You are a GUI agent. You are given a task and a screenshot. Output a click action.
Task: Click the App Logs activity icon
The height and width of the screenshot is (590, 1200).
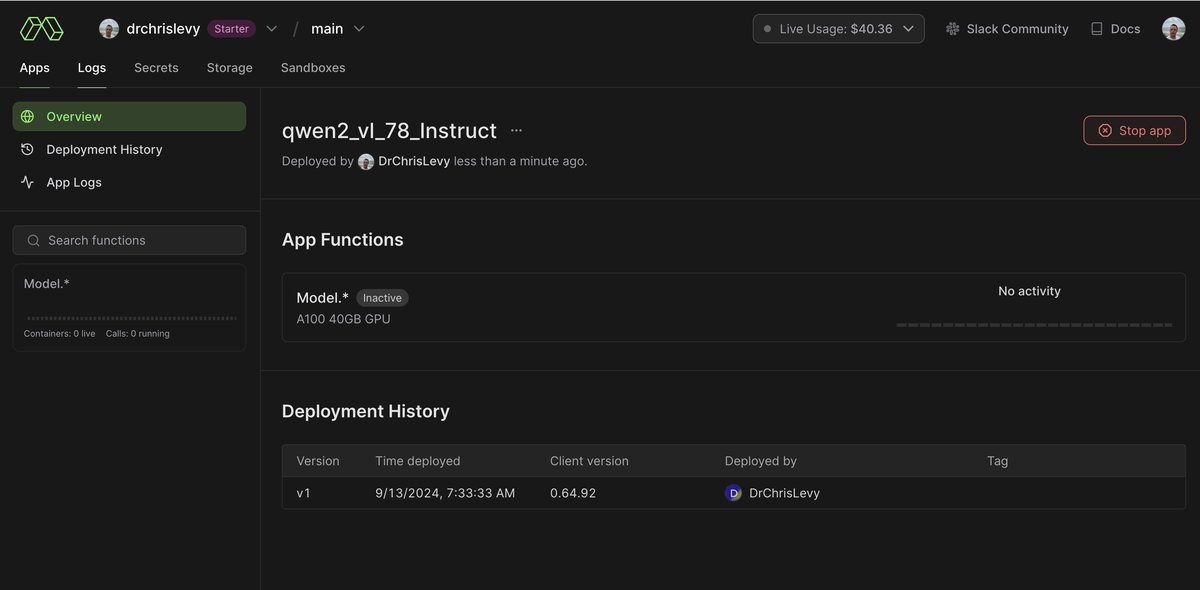tap(27, 182)
